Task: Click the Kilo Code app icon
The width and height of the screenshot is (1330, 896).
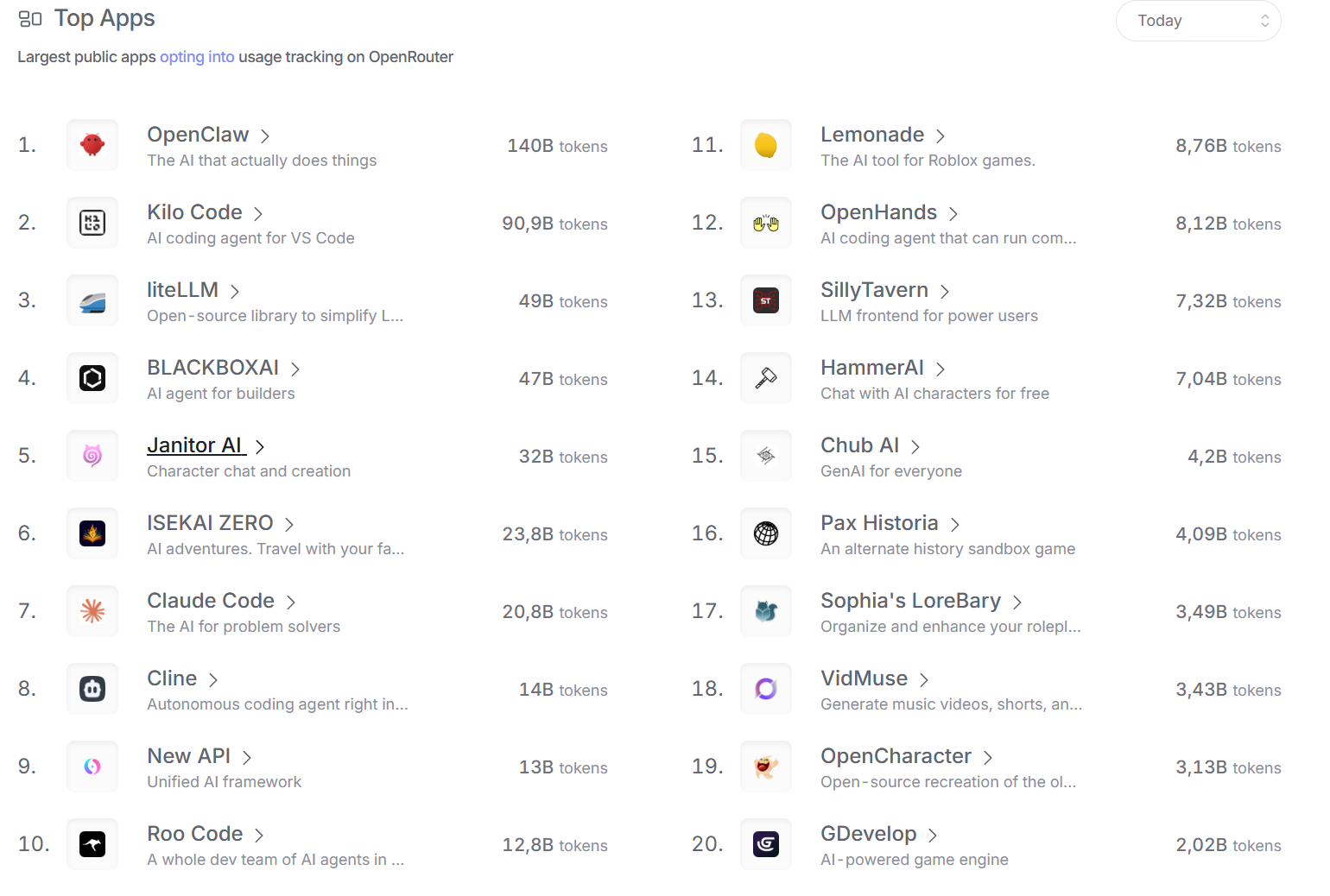Action: (x=92, y=223)
